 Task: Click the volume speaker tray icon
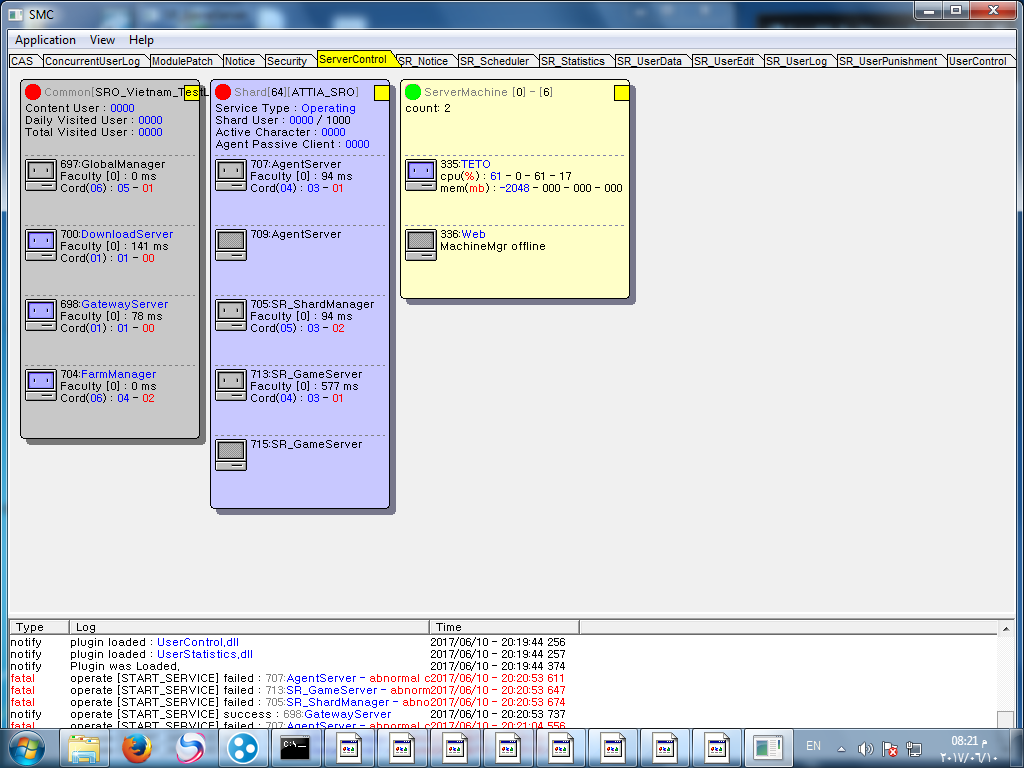point(866,749)
